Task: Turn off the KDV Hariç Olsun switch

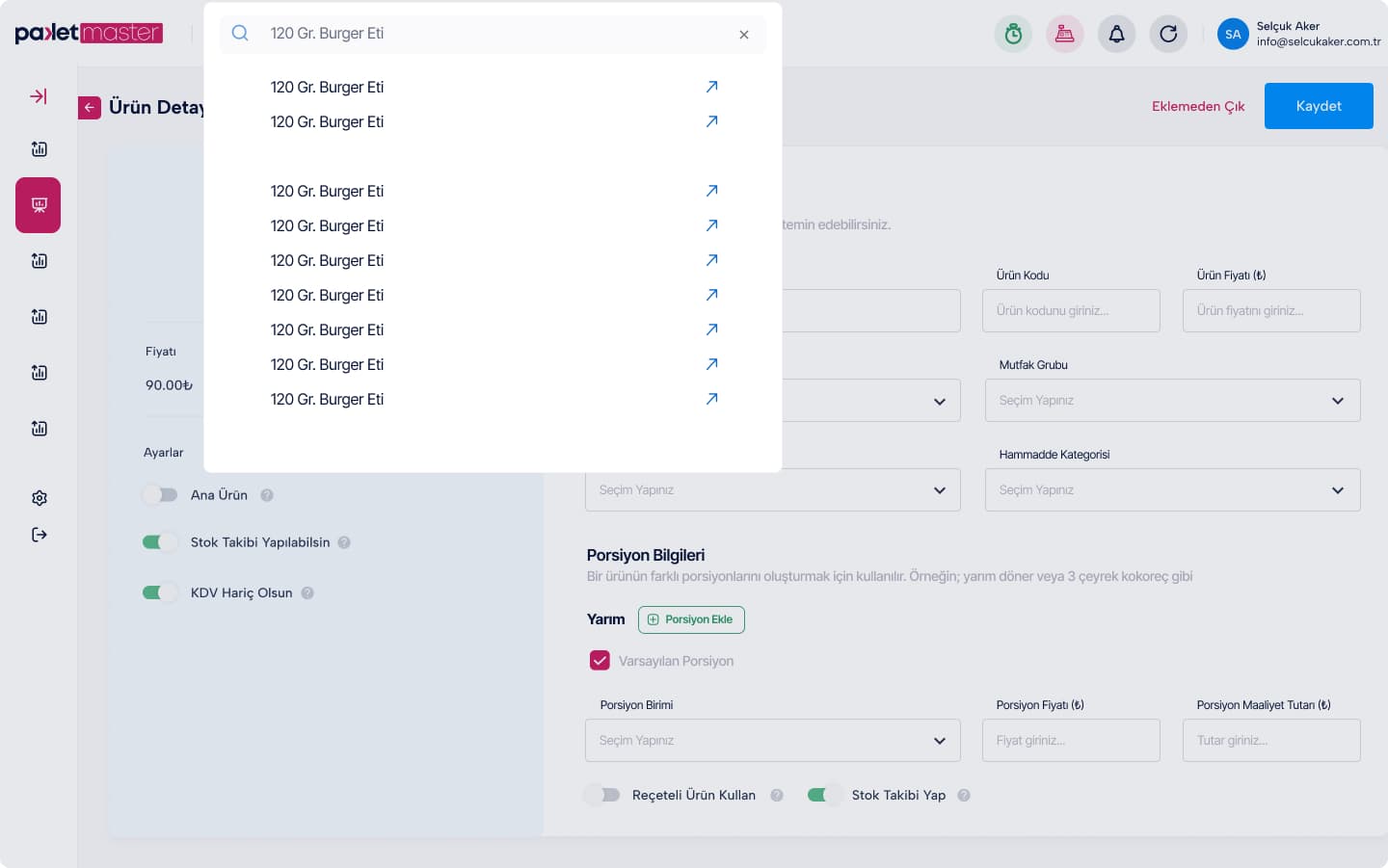Action: (x=160, y=592)
